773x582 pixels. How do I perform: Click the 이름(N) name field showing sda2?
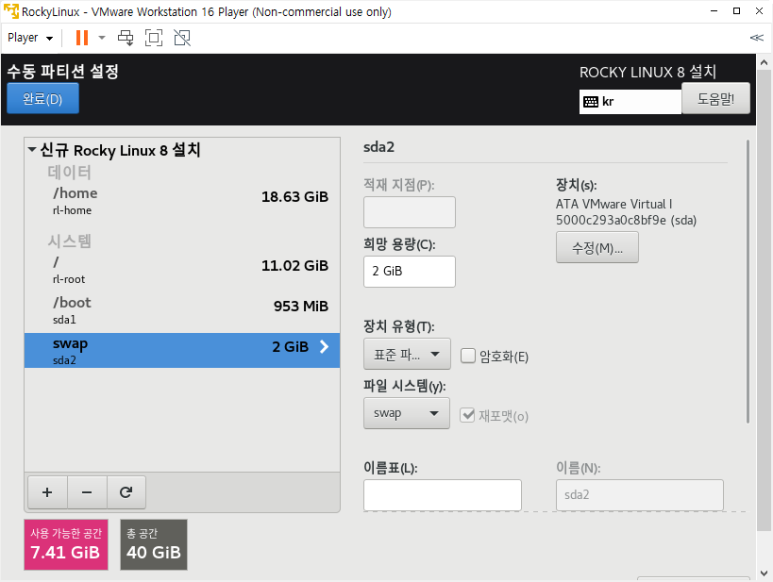coord(639,495)
